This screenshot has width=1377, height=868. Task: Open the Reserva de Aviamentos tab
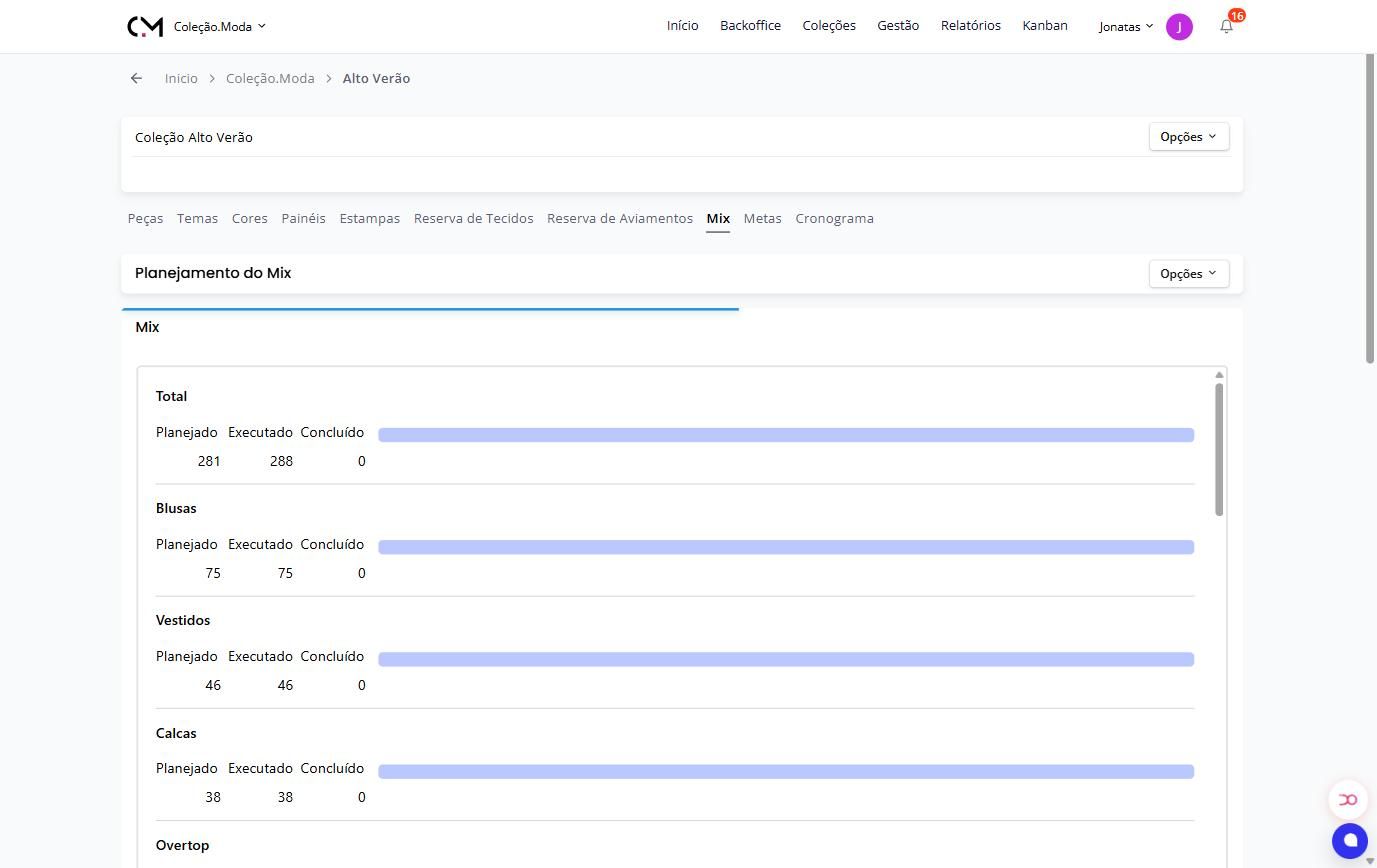tap(620, 219)
